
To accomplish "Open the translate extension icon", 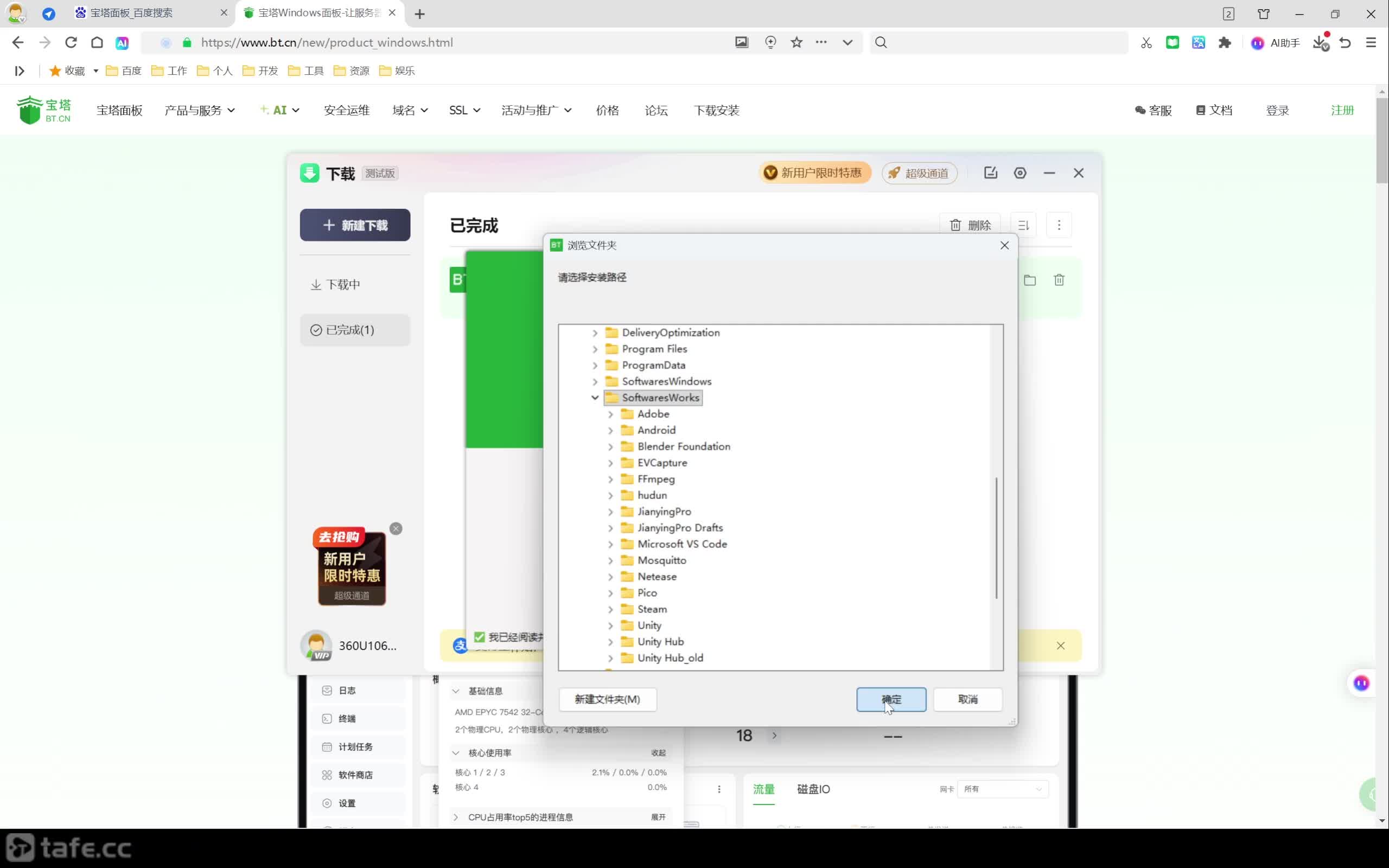I will [1199, 42].
